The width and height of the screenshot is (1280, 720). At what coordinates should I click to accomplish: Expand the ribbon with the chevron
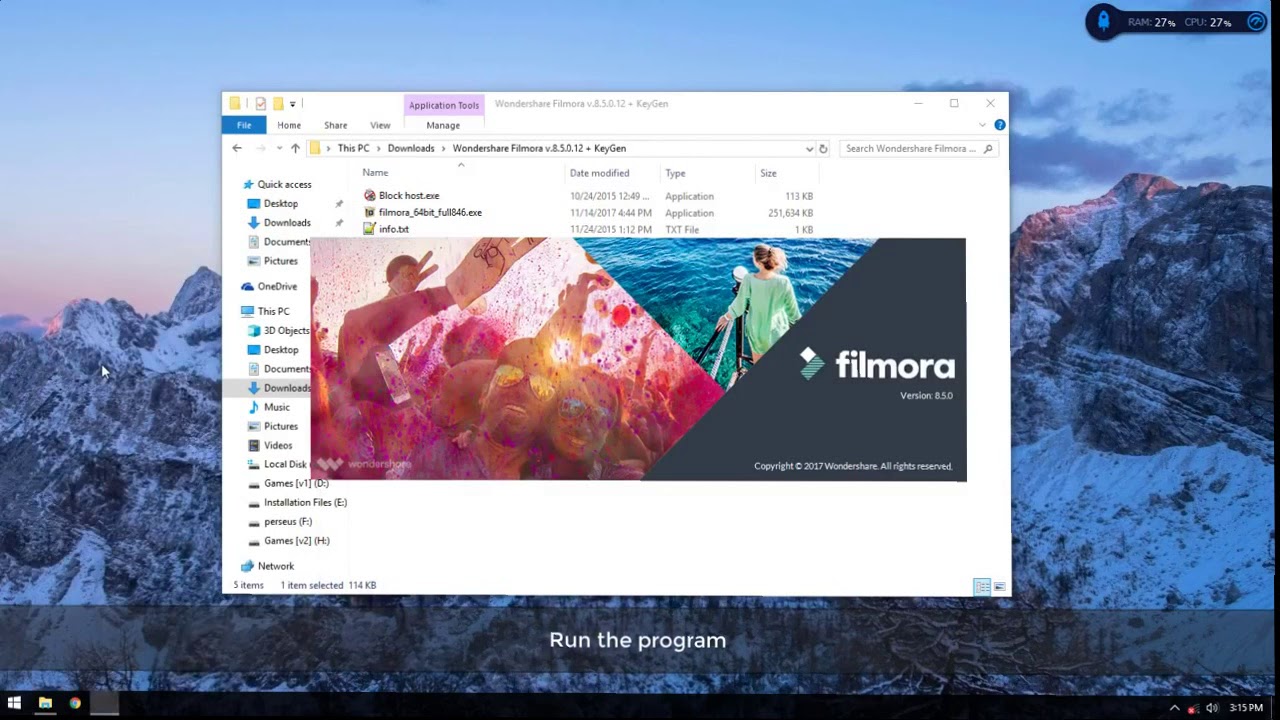982,125
